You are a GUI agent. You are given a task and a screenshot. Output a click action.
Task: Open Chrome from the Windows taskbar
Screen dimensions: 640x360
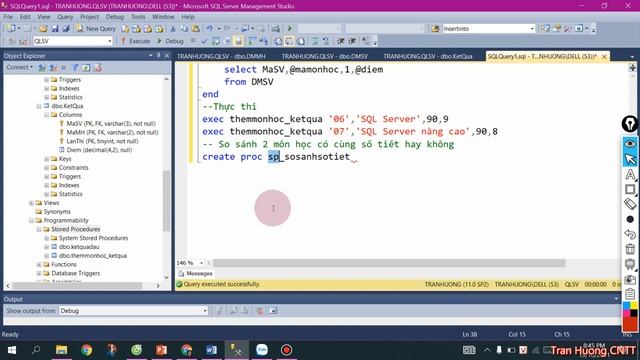tap(87, 350)
